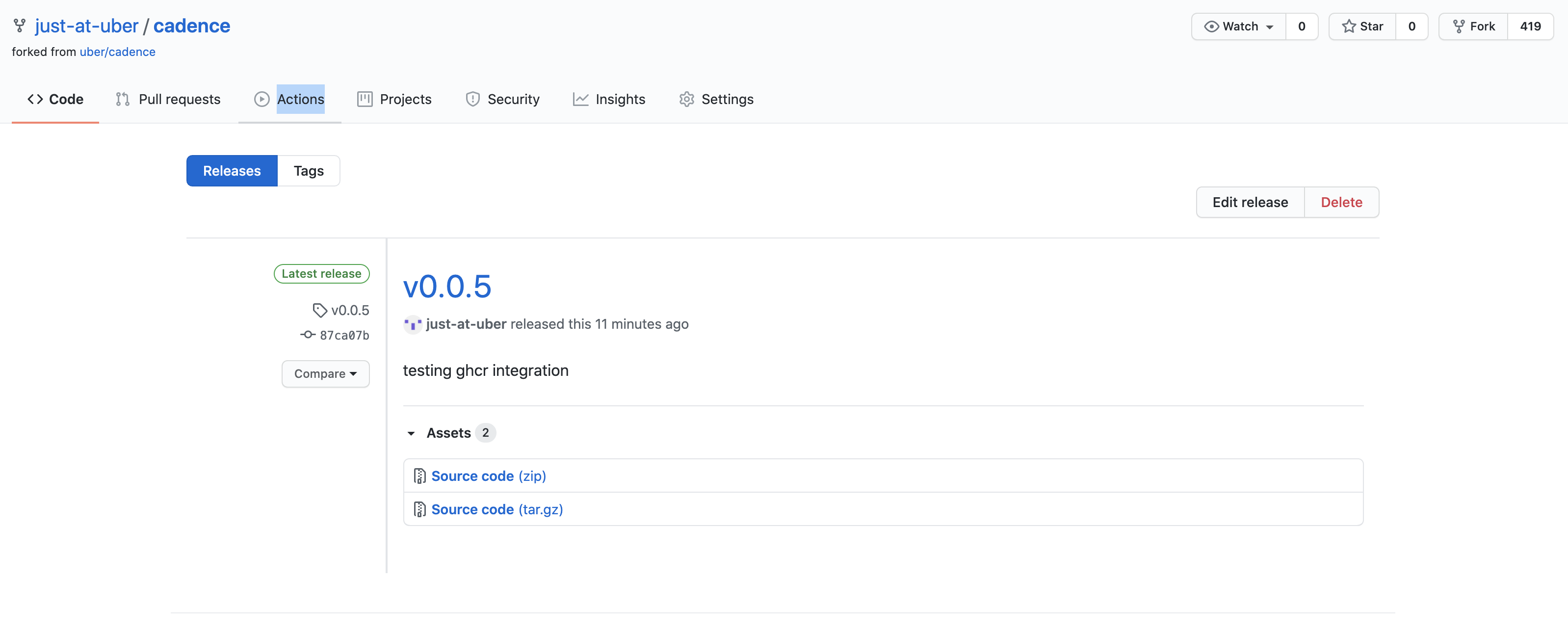Click the fork icon beside repository name
Image resolution: width=1568 pixels, height=633 pixels.
20,26
